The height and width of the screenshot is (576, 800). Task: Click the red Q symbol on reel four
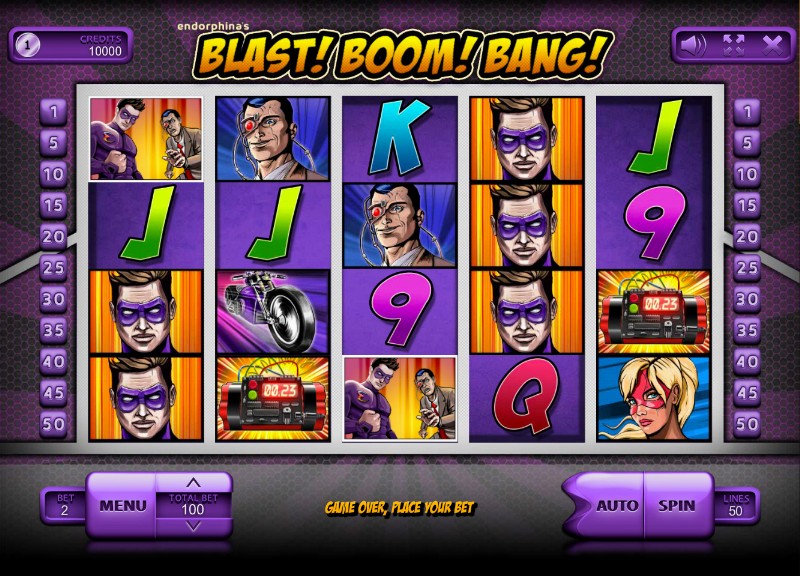tap(527, 398)
